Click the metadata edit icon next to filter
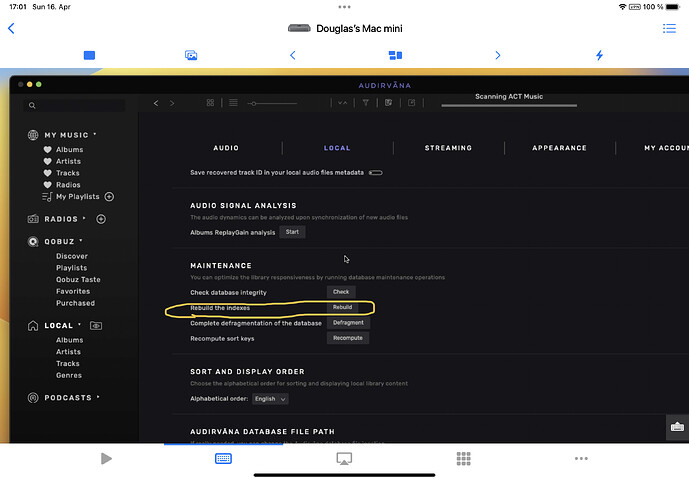This screenshot has width=689, height=481. (388, 103)
